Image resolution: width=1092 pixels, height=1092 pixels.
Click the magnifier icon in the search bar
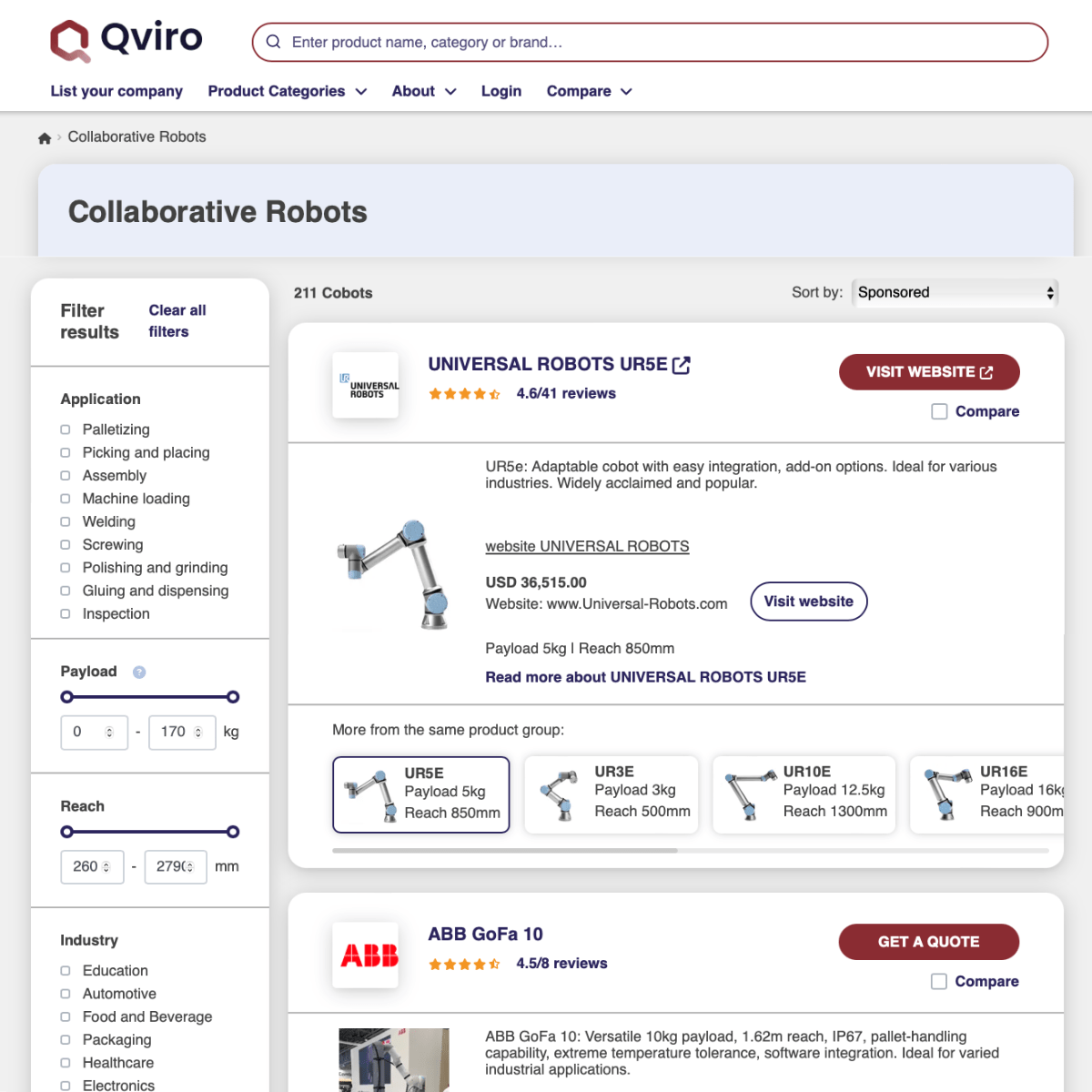273,42
